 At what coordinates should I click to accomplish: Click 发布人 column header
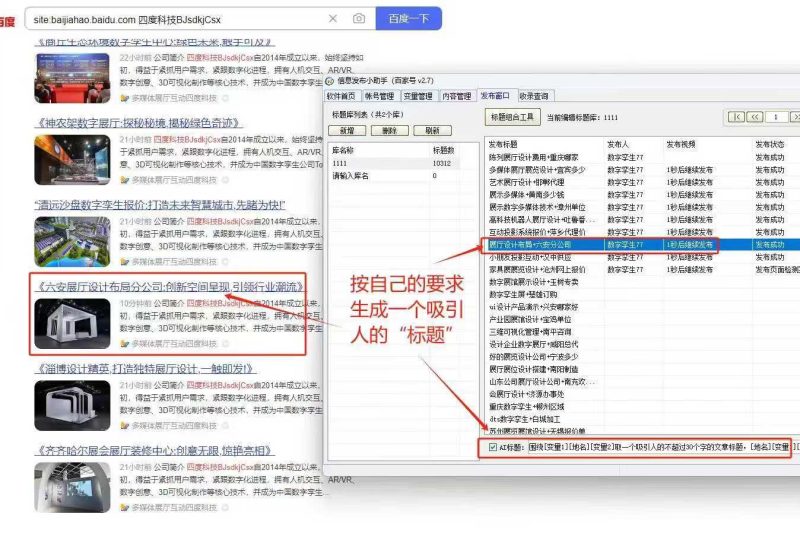(x=618, y=144)
